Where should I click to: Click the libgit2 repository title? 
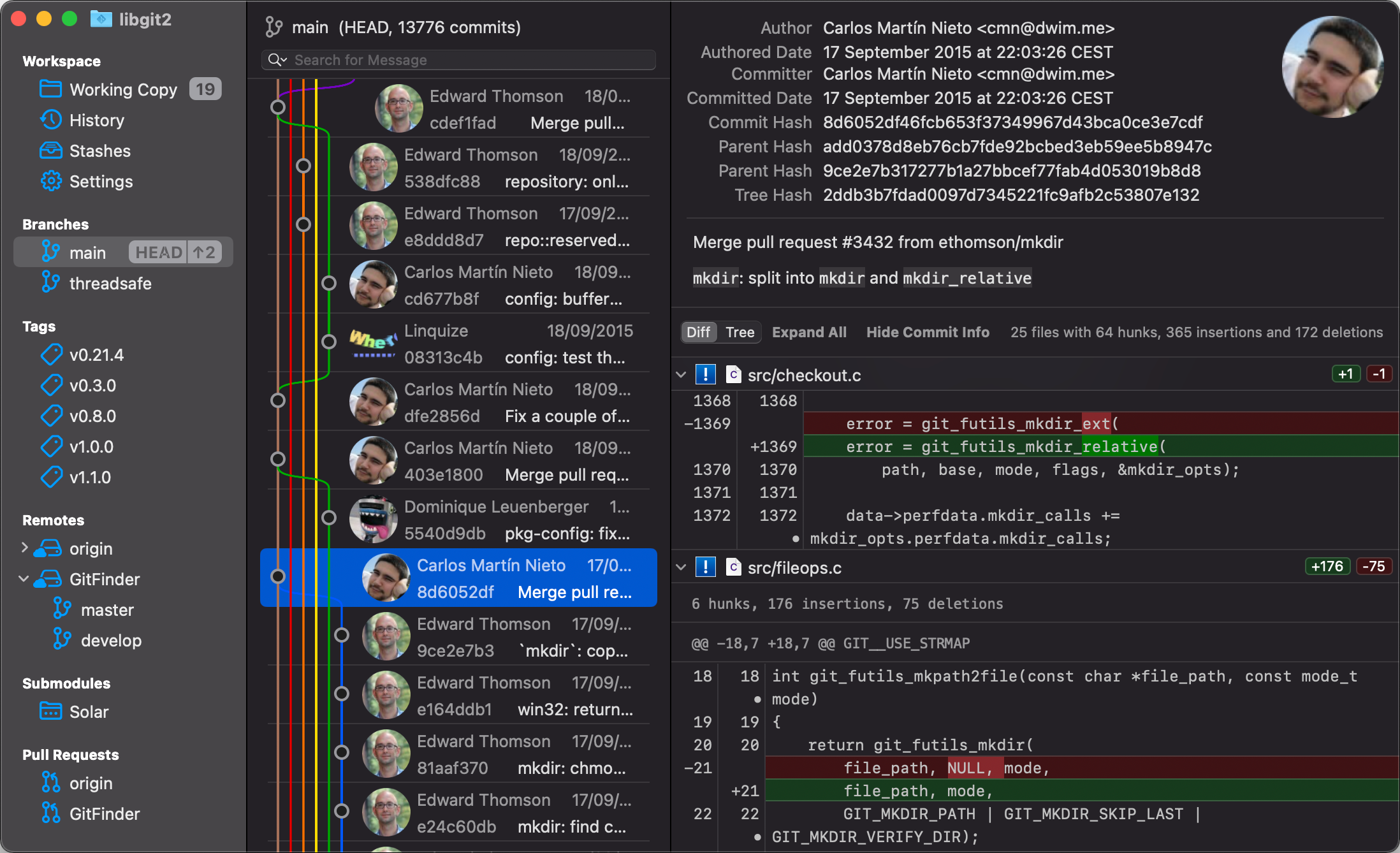(145, 19)
